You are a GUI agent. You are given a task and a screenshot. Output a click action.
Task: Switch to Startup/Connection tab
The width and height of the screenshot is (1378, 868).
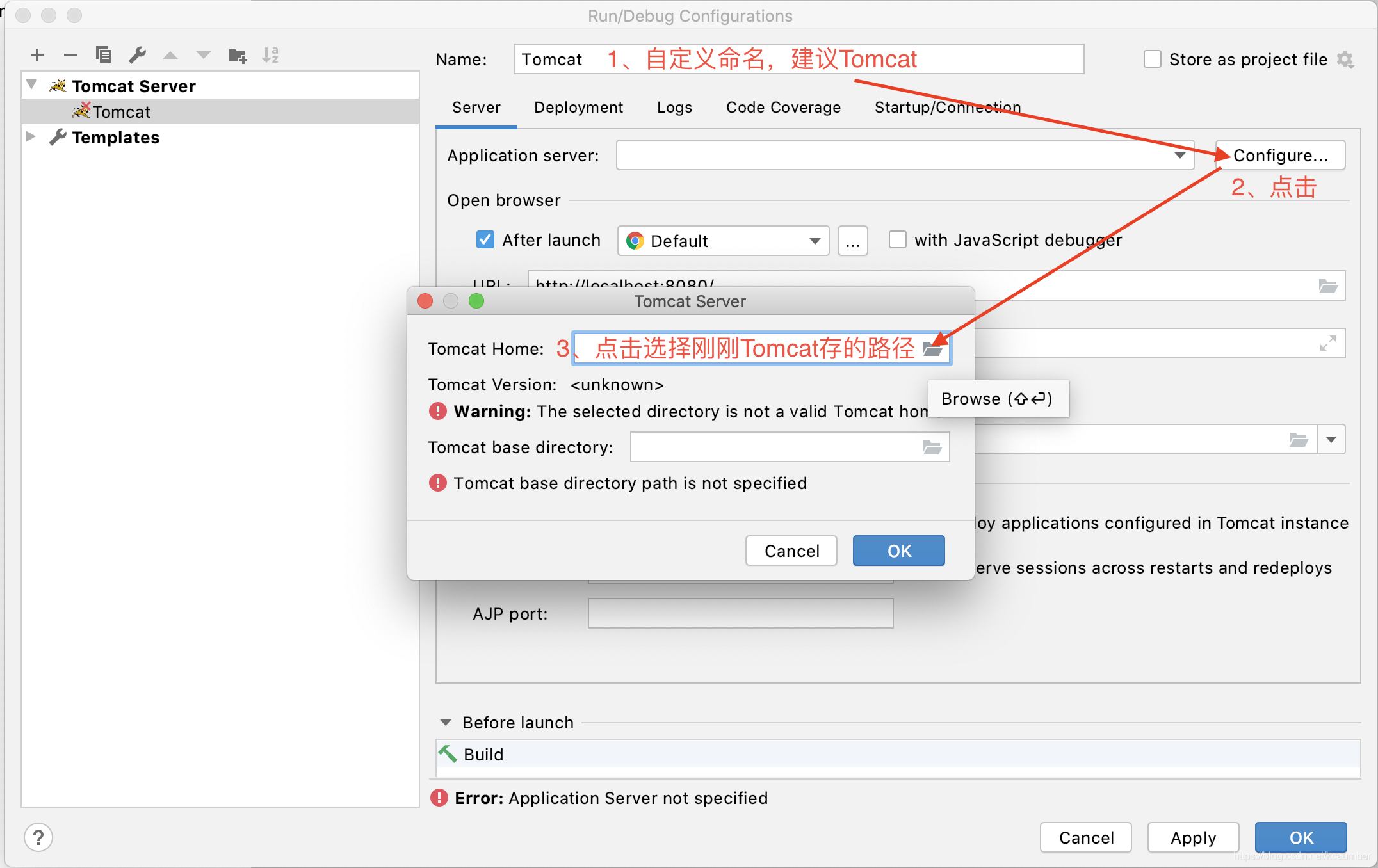click(948, 108)
